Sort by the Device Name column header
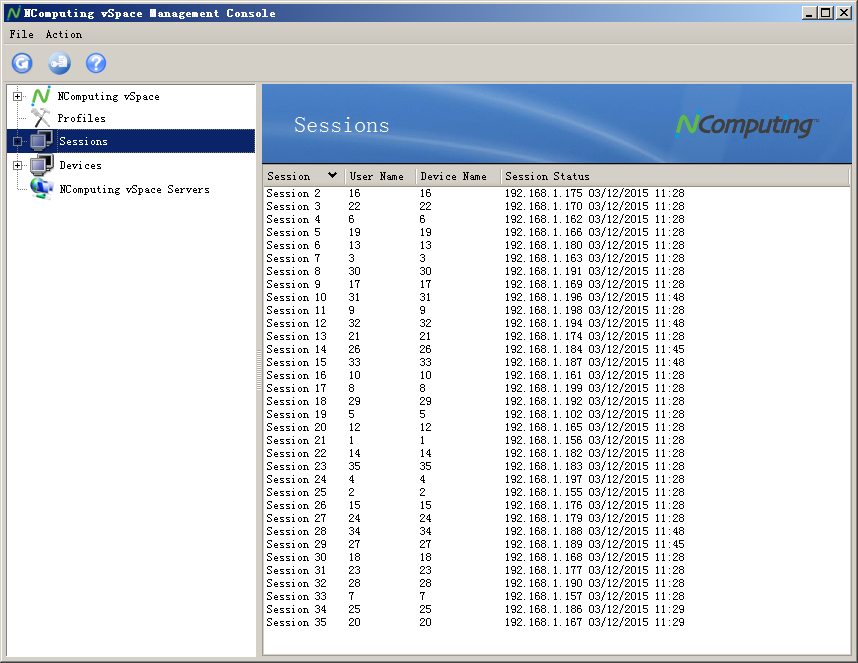 [x=453, y=176]
